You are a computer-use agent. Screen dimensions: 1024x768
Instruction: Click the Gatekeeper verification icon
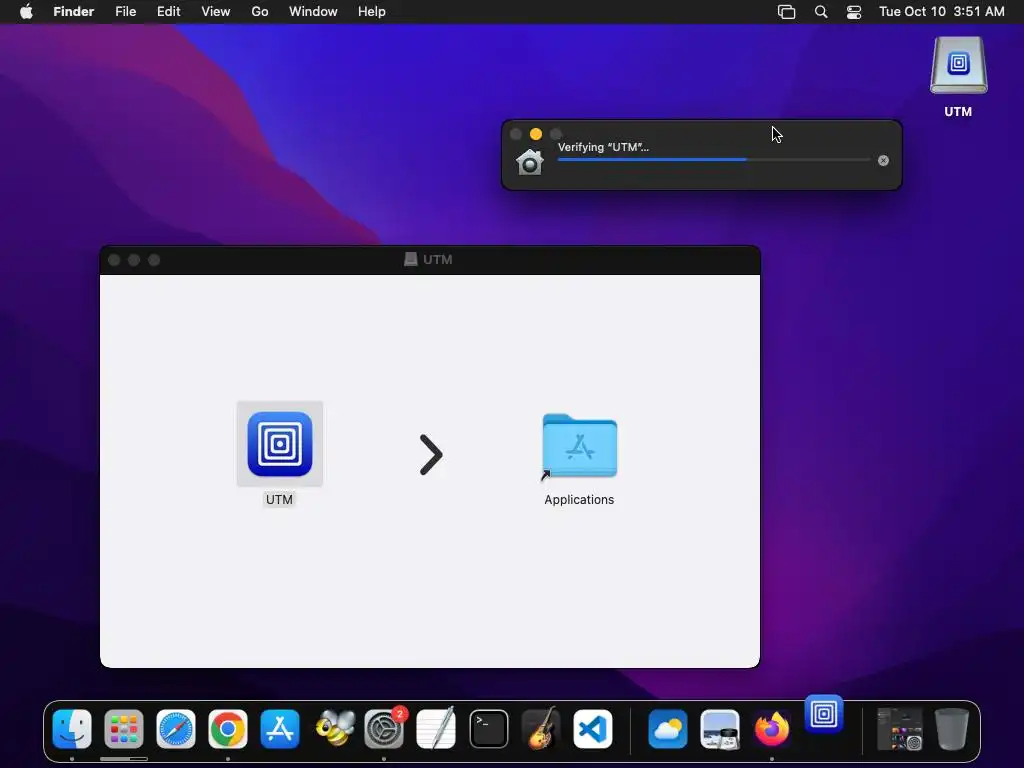pos(530,162)
